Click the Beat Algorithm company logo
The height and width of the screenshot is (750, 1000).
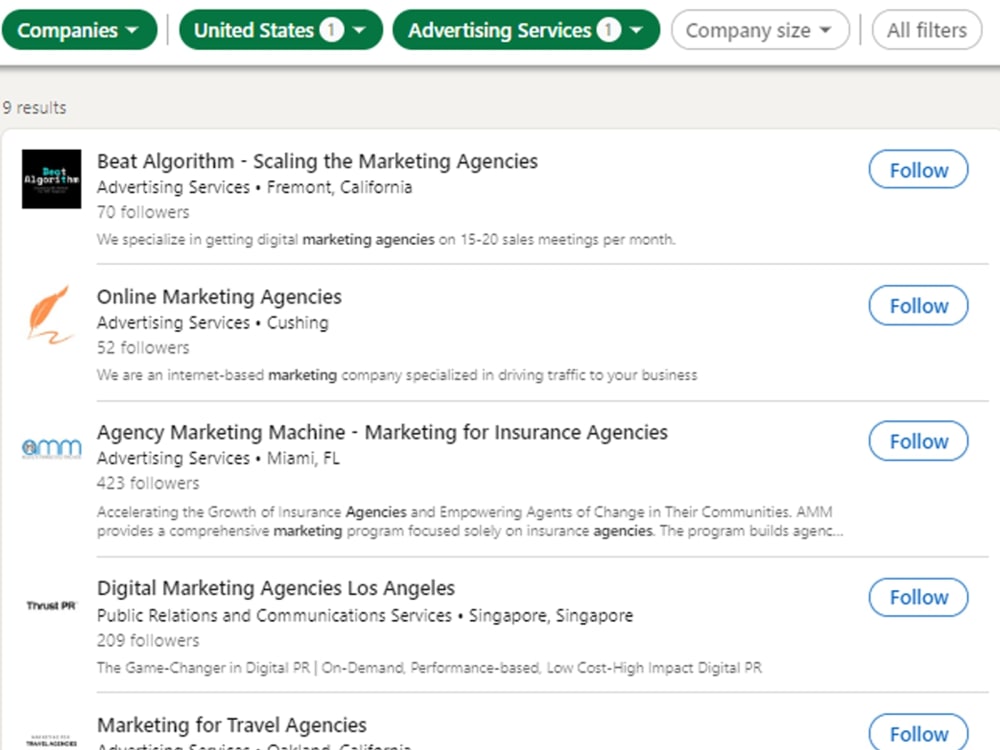(x=51, y=180)
